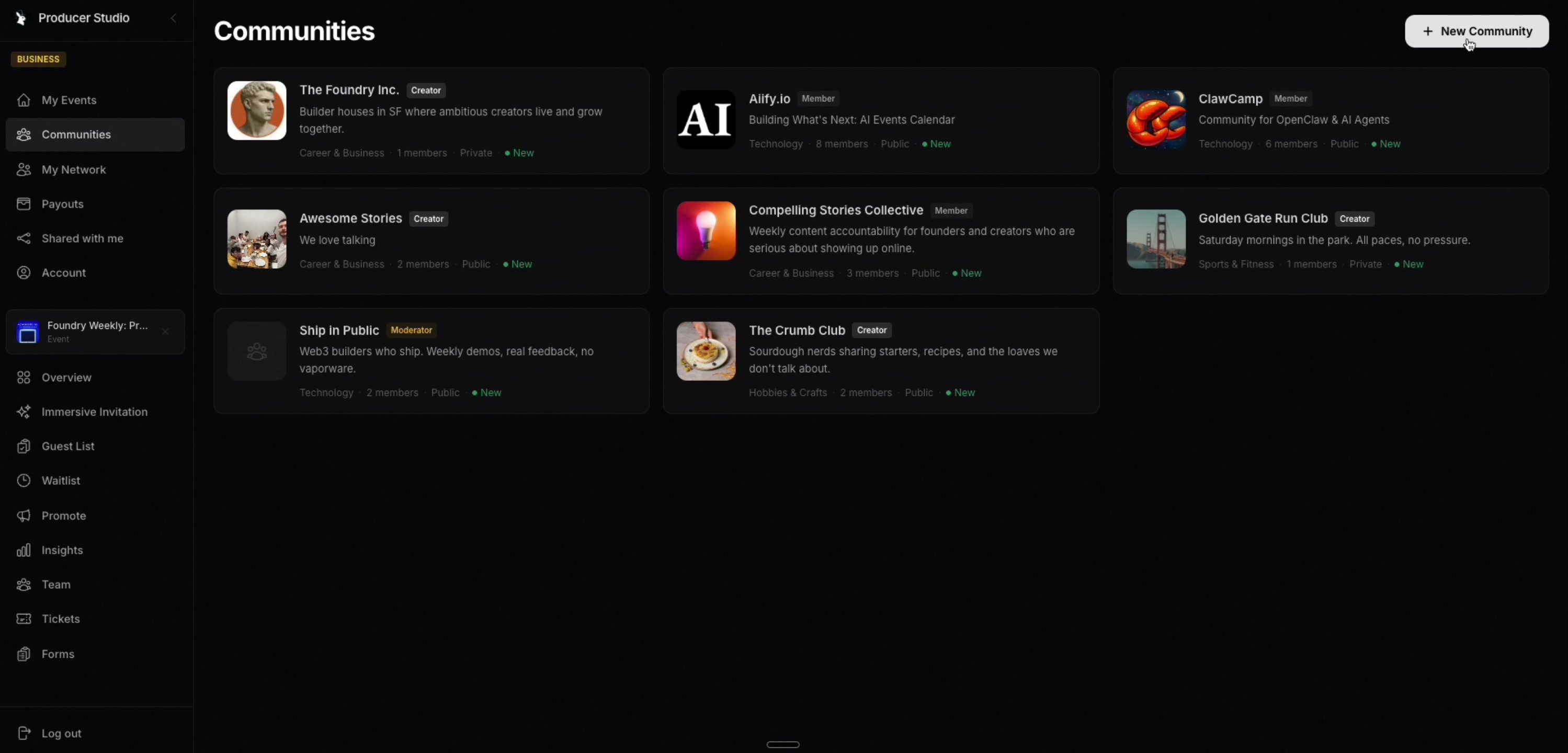Open the Promote page

[95, 516]
